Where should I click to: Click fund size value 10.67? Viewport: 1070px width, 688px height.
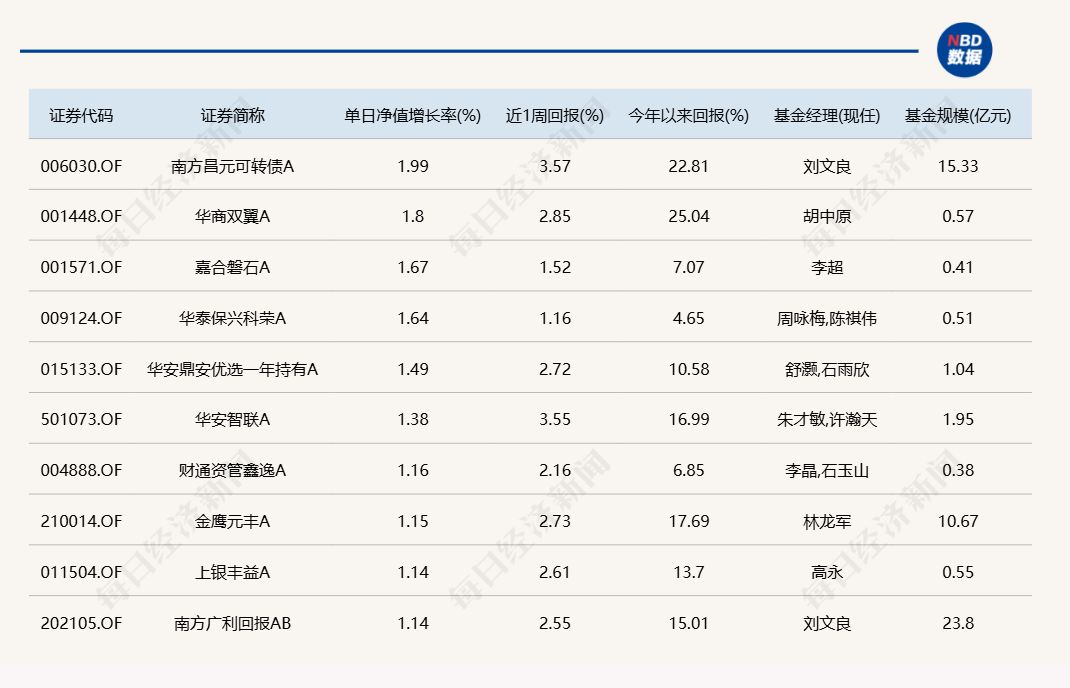[958, 521]
